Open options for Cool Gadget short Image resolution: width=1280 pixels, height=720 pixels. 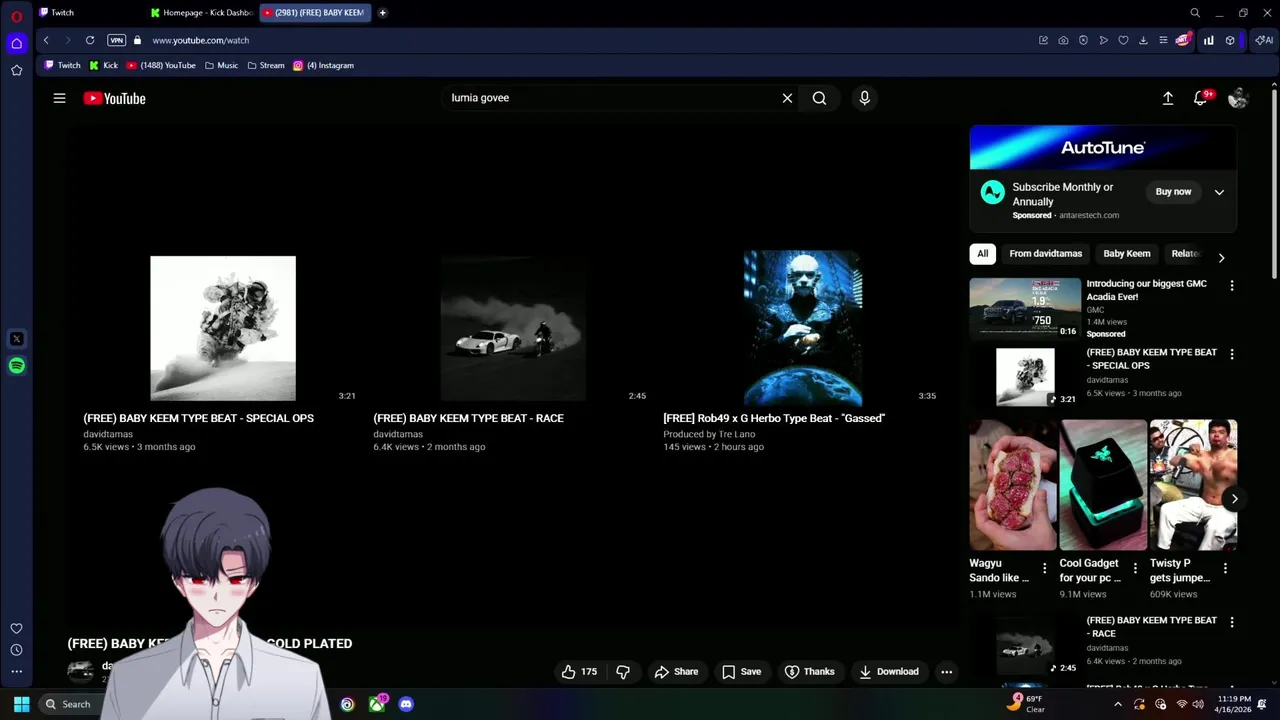(1135, 568)
